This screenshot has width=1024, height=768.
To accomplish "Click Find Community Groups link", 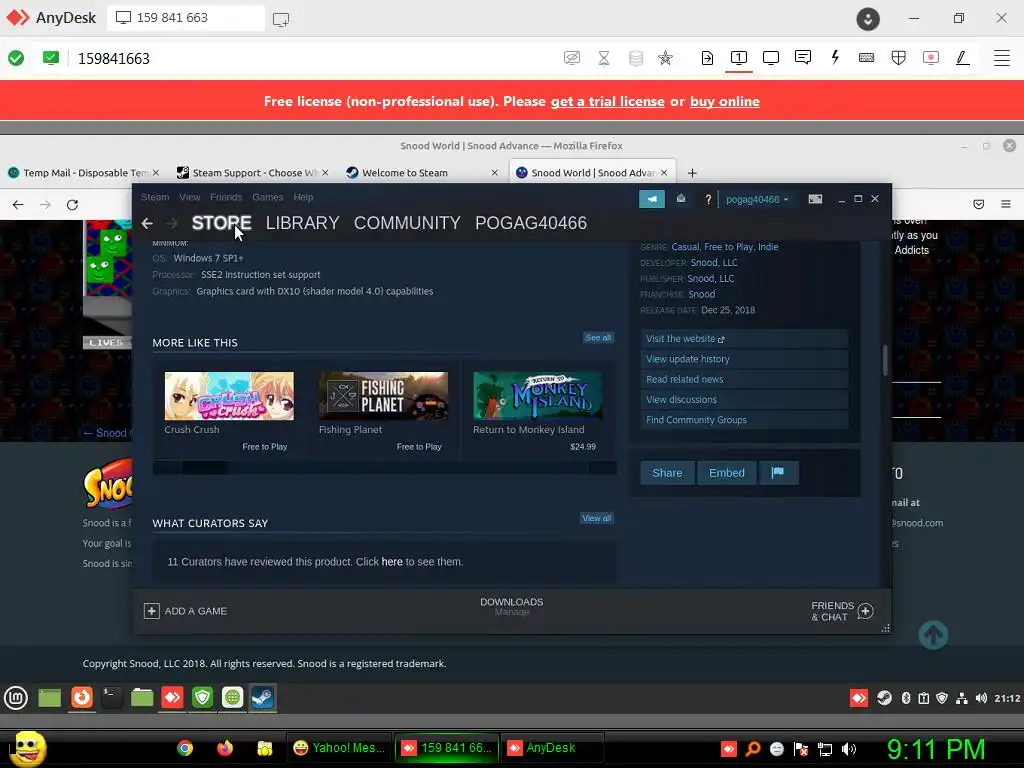I will point(744,420).
